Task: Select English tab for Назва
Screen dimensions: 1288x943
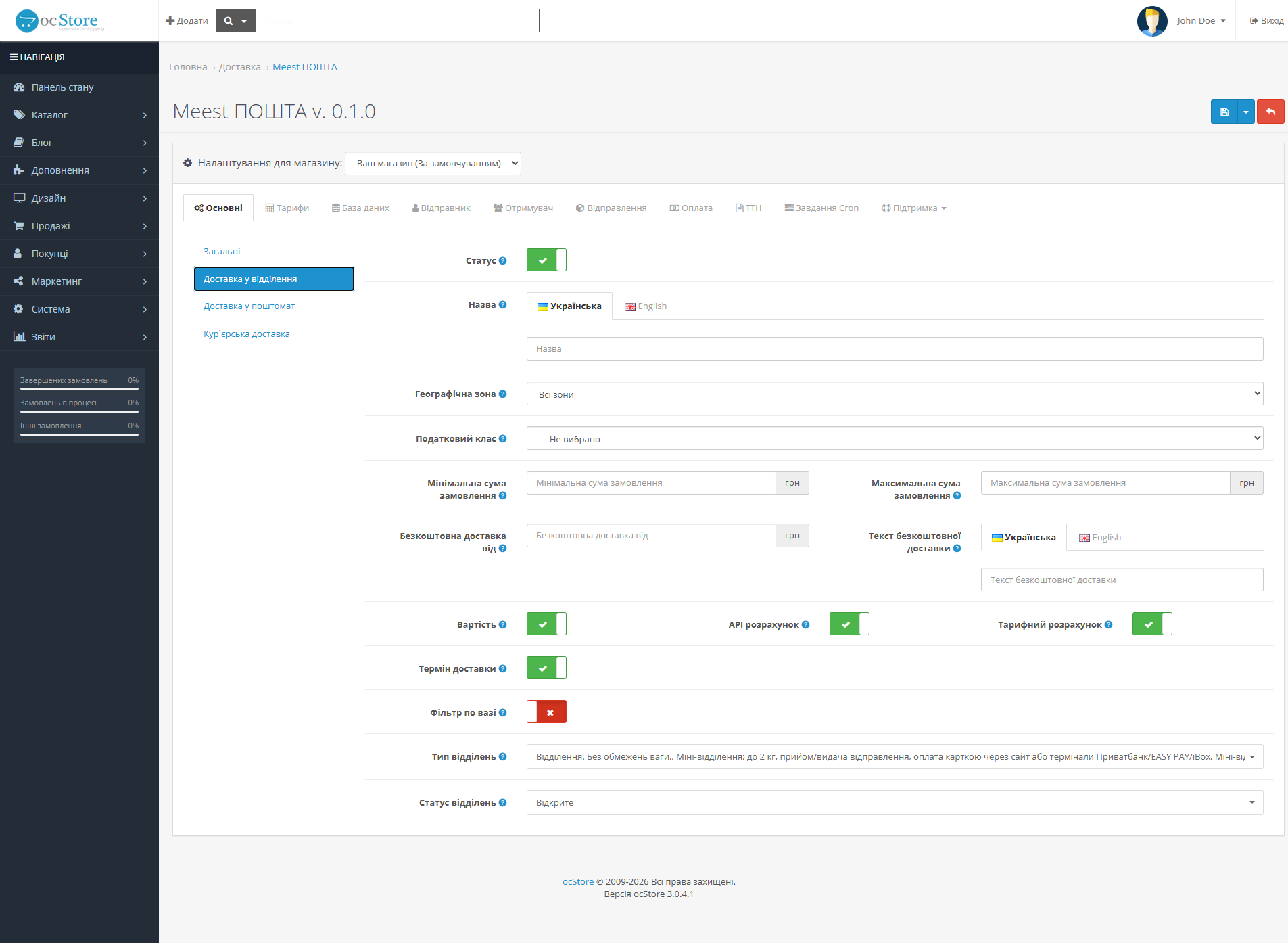Action: tap(646, 306)
